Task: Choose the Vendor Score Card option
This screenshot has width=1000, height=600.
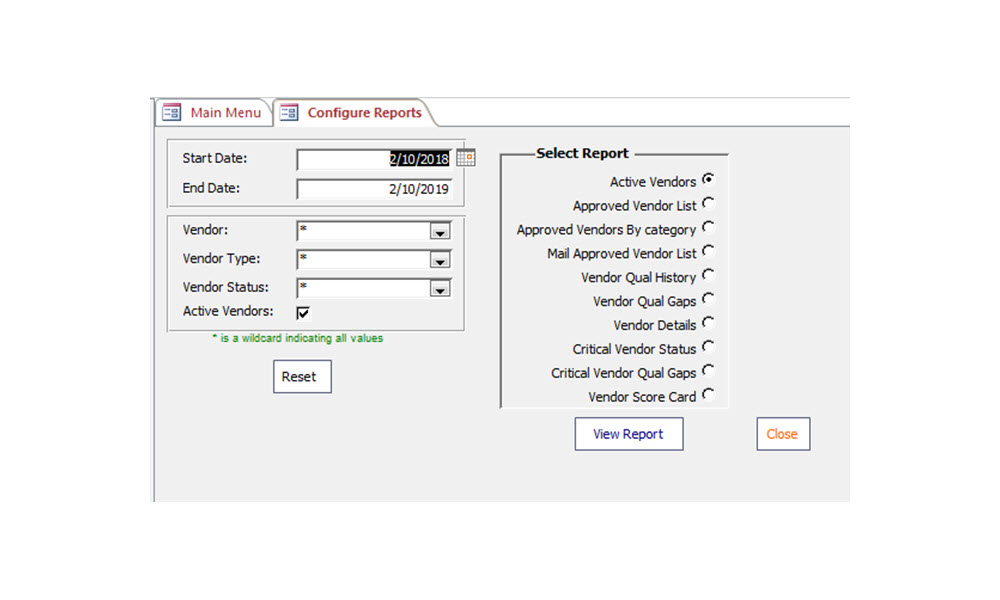Action: coord(708,395)
